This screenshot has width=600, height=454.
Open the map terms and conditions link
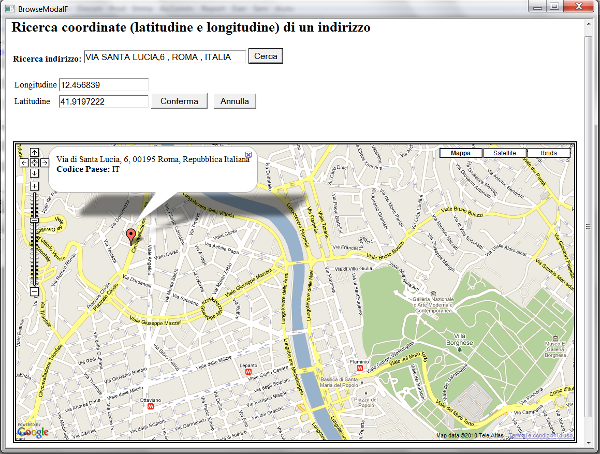click(x=541, y=435)
